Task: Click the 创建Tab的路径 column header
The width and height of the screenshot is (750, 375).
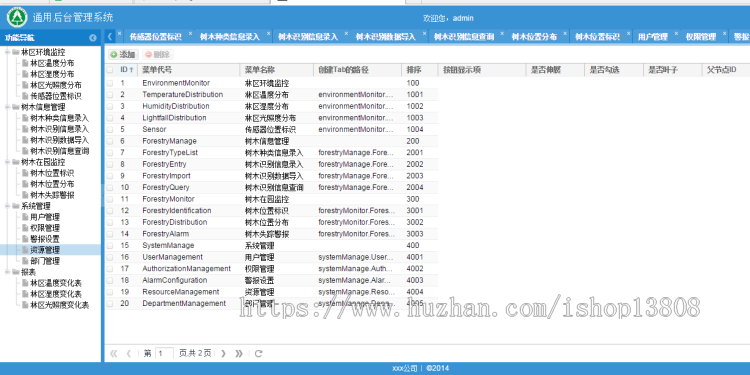Action: [x=358, y=70]
